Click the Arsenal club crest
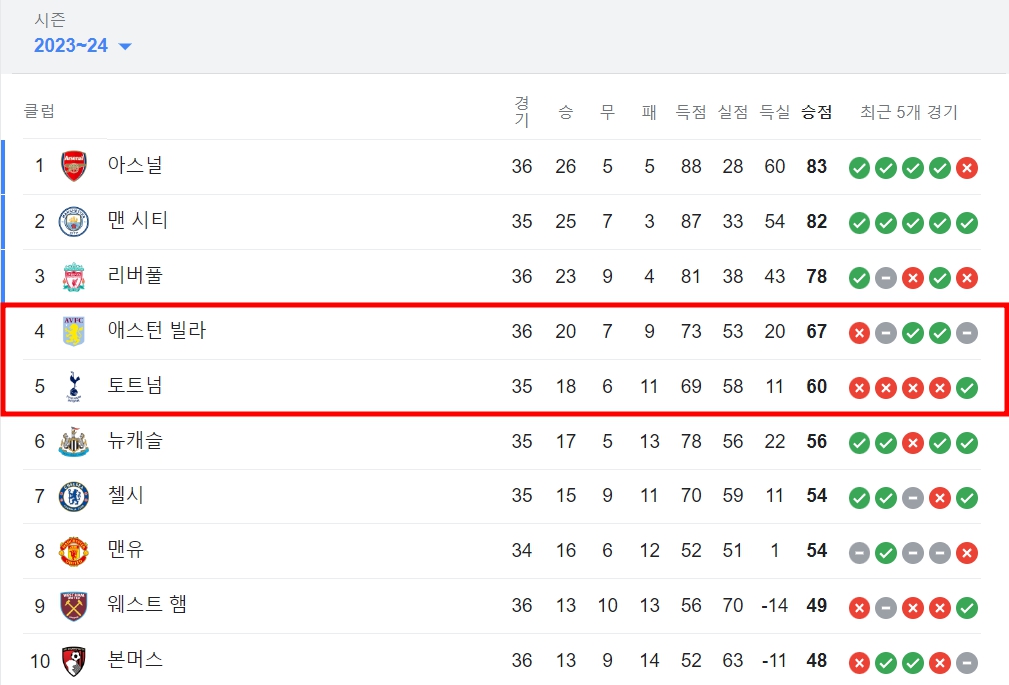Viewport: 1009px width, 685px height. pos(74,166)
